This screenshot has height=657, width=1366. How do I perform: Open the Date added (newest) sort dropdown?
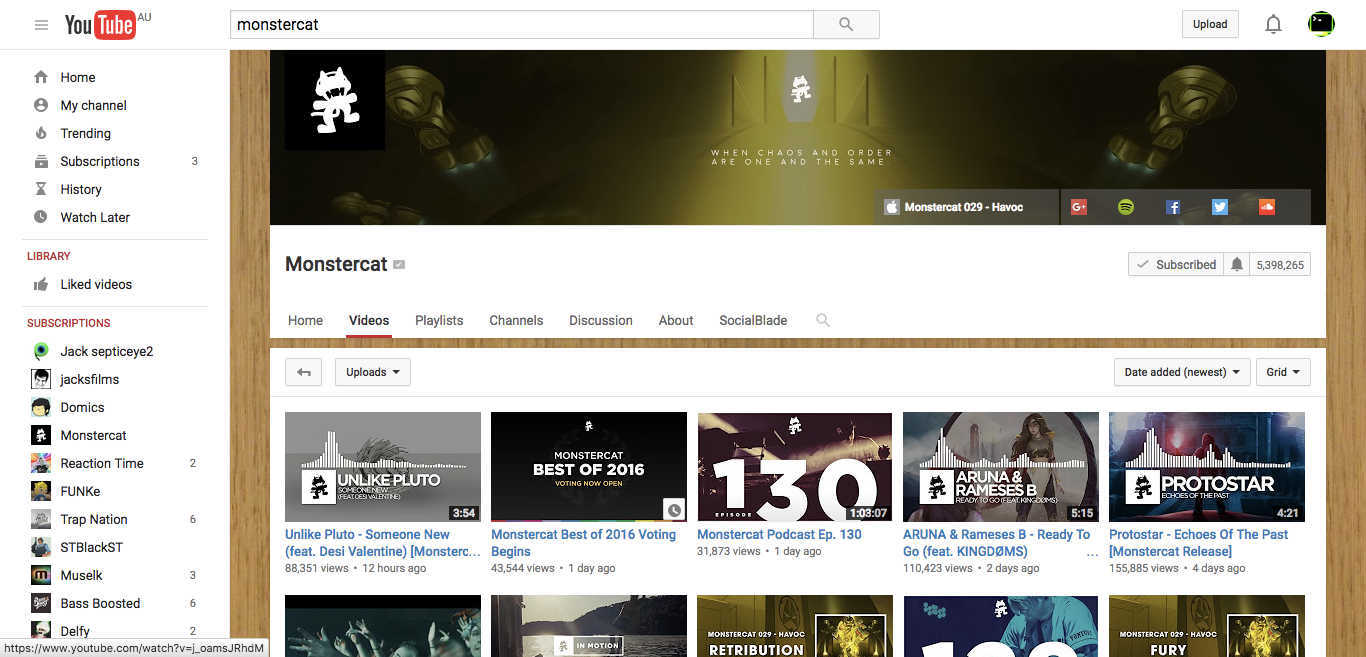tap(1182, 372)
